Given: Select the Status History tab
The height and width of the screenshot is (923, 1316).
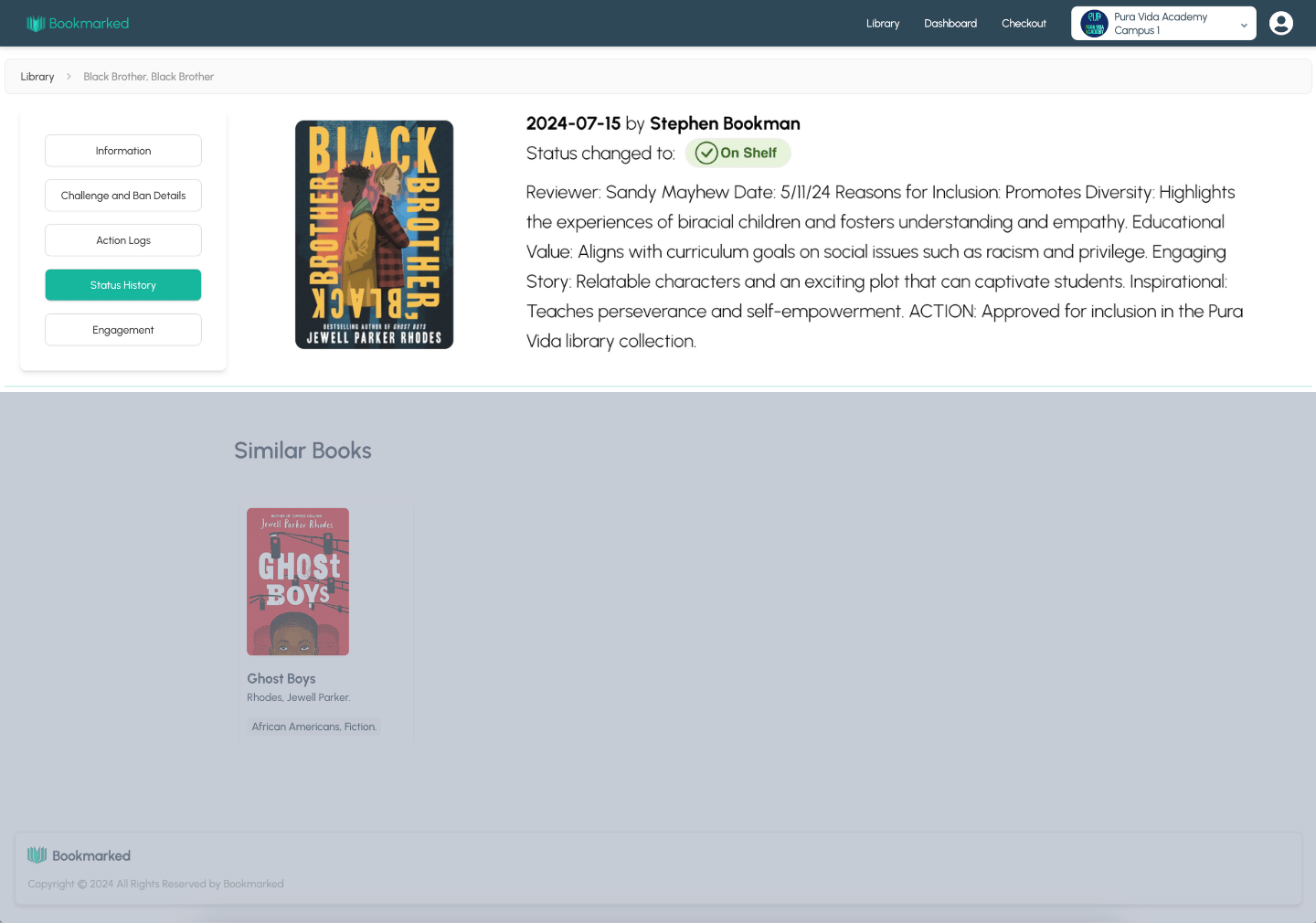Looking at the screenshot, I should pyautogui.click(x=123, y=285).
